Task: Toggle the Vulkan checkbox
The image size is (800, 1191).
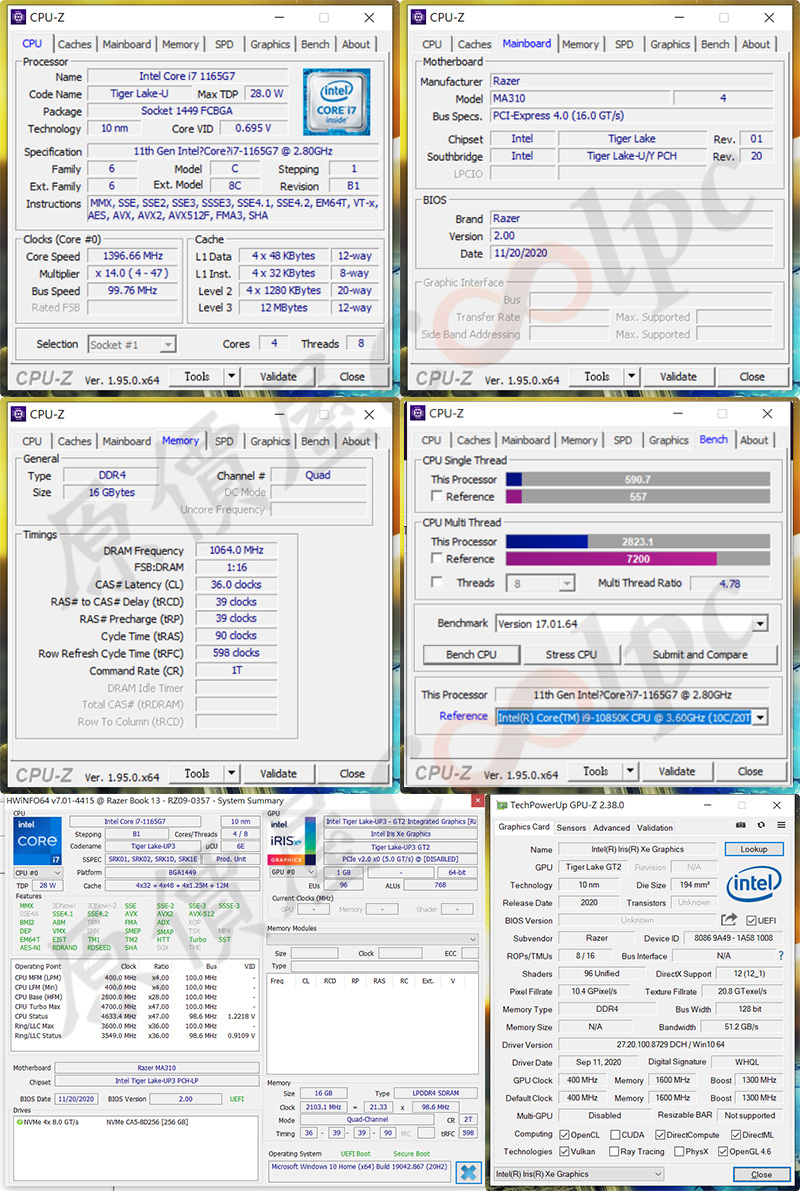Action: tap(564, 1152)
